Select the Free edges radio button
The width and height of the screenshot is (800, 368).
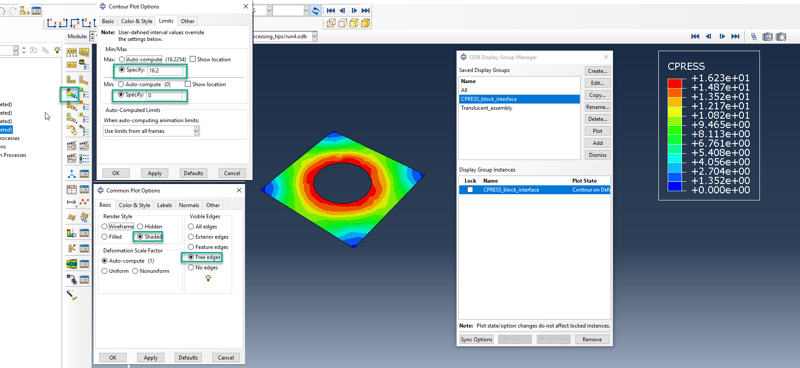[x=191, y=257]
